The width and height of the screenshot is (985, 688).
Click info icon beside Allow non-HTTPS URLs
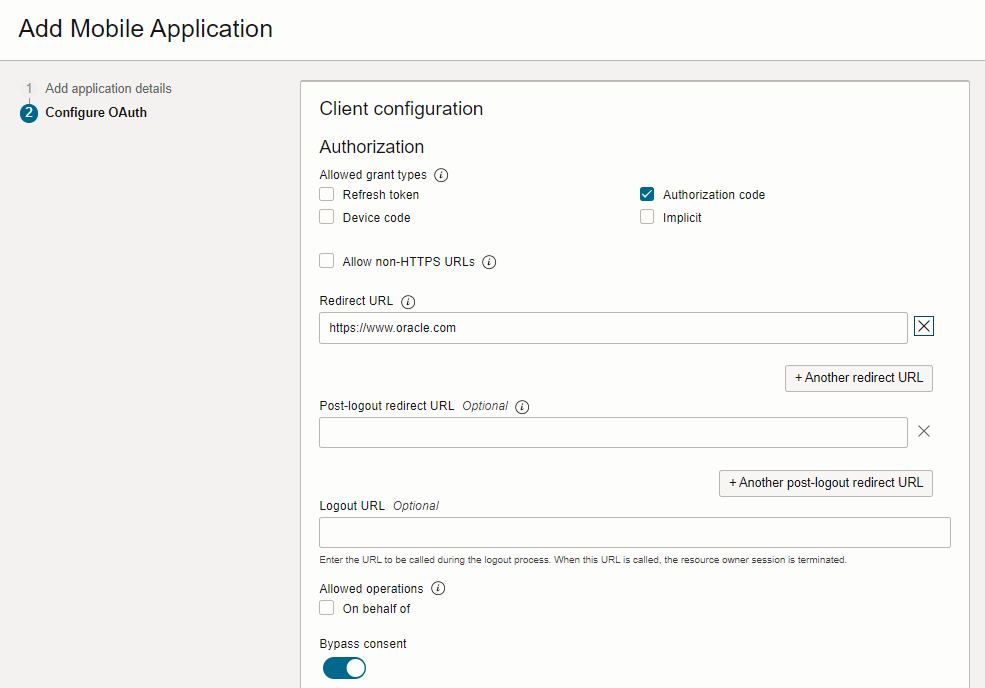tap(489, 262)
